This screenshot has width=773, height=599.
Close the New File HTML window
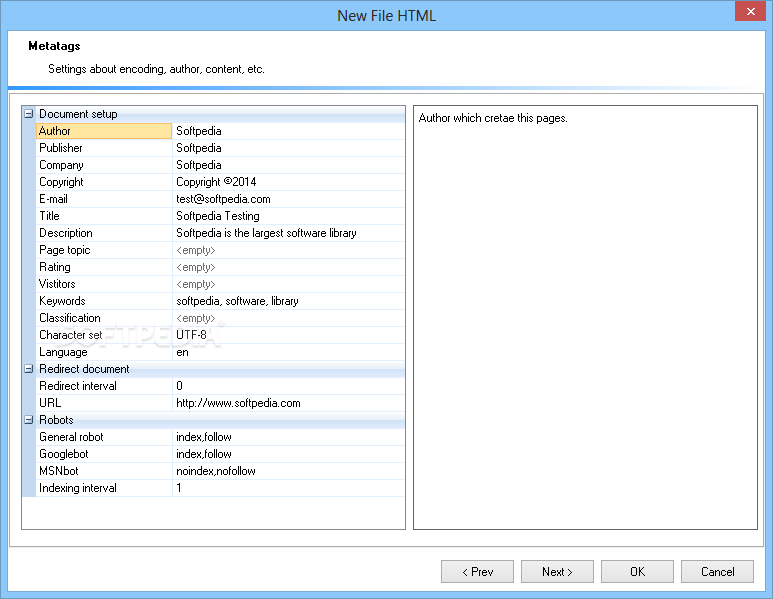[750, 11]
